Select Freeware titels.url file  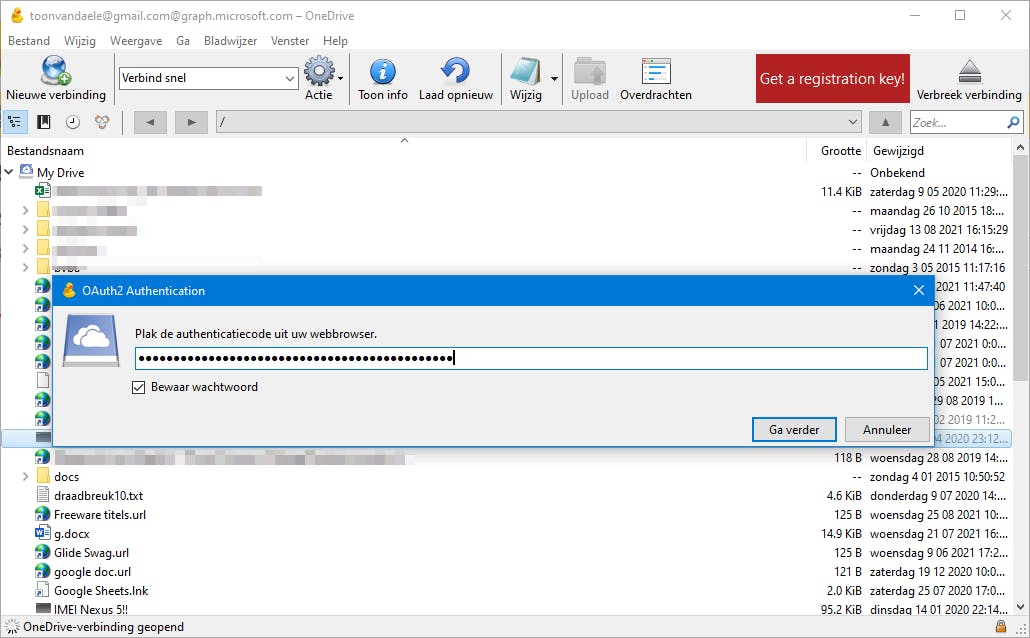pos(100,514)
